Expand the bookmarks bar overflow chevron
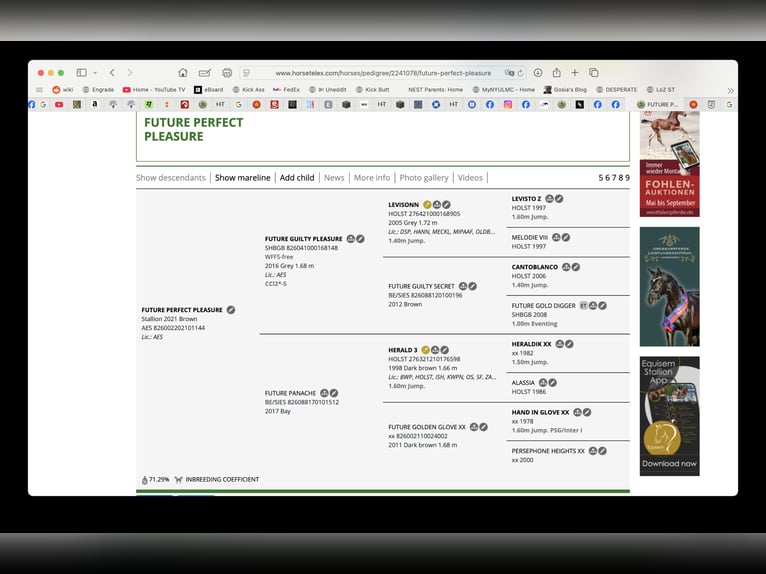The image size is (766, 574). point(730,90)
